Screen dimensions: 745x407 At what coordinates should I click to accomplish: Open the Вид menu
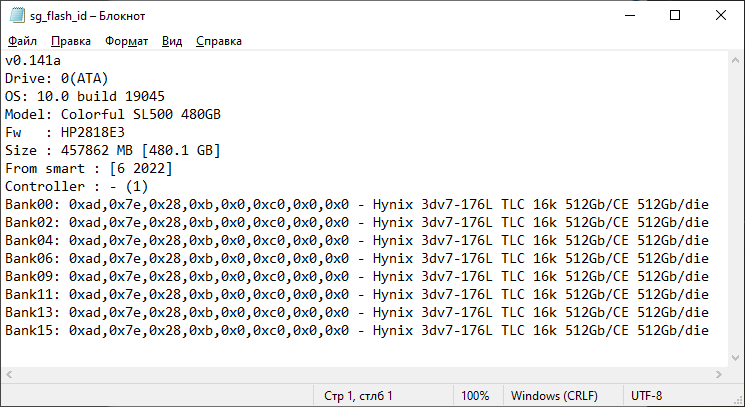172,41
